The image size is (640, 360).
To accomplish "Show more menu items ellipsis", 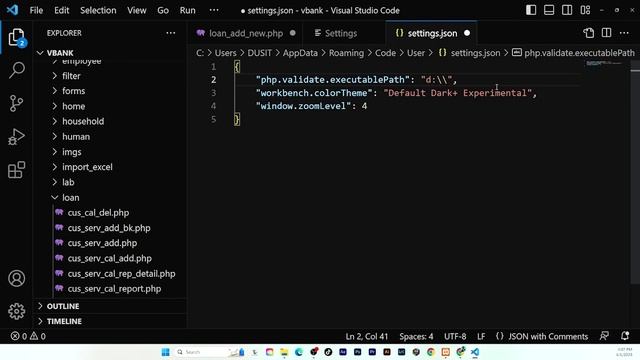I will coord(214,10).
